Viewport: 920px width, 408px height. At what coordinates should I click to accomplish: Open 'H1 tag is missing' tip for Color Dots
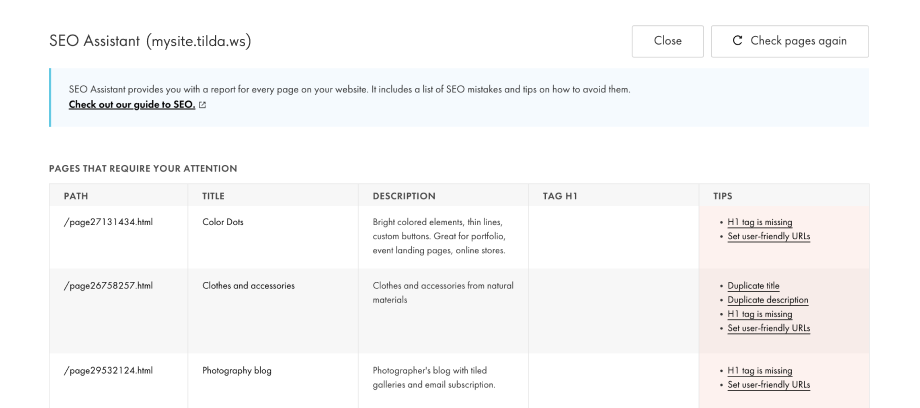pos(759,222)
